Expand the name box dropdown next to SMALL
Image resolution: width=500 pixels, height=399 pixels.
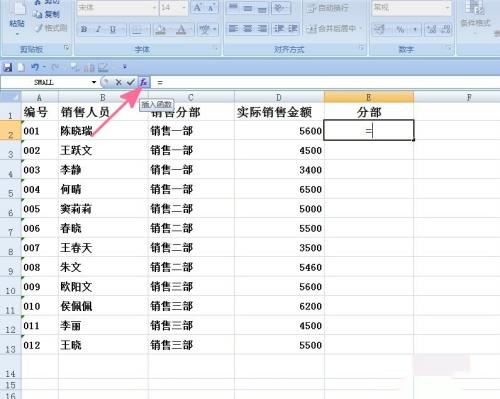(x=94, y=82)
